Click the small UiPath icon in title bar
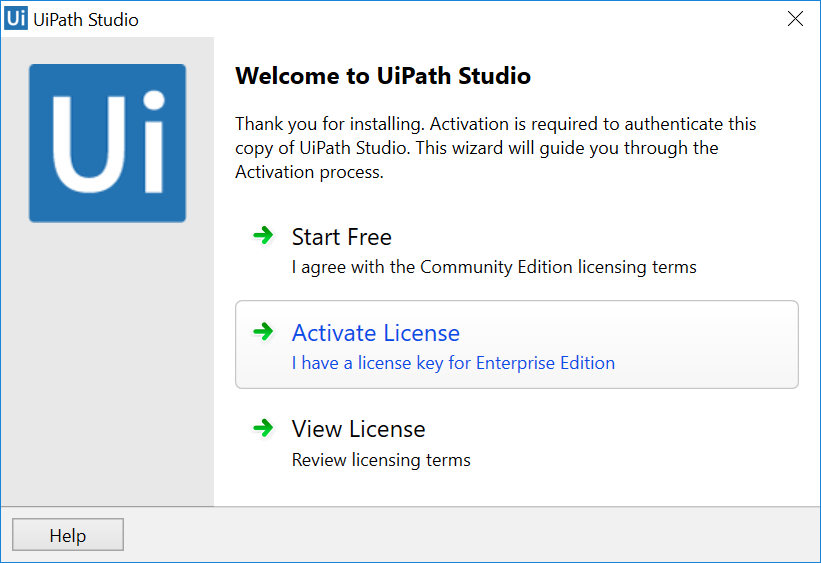Screen dimensions: 821x563 point(16,19)
